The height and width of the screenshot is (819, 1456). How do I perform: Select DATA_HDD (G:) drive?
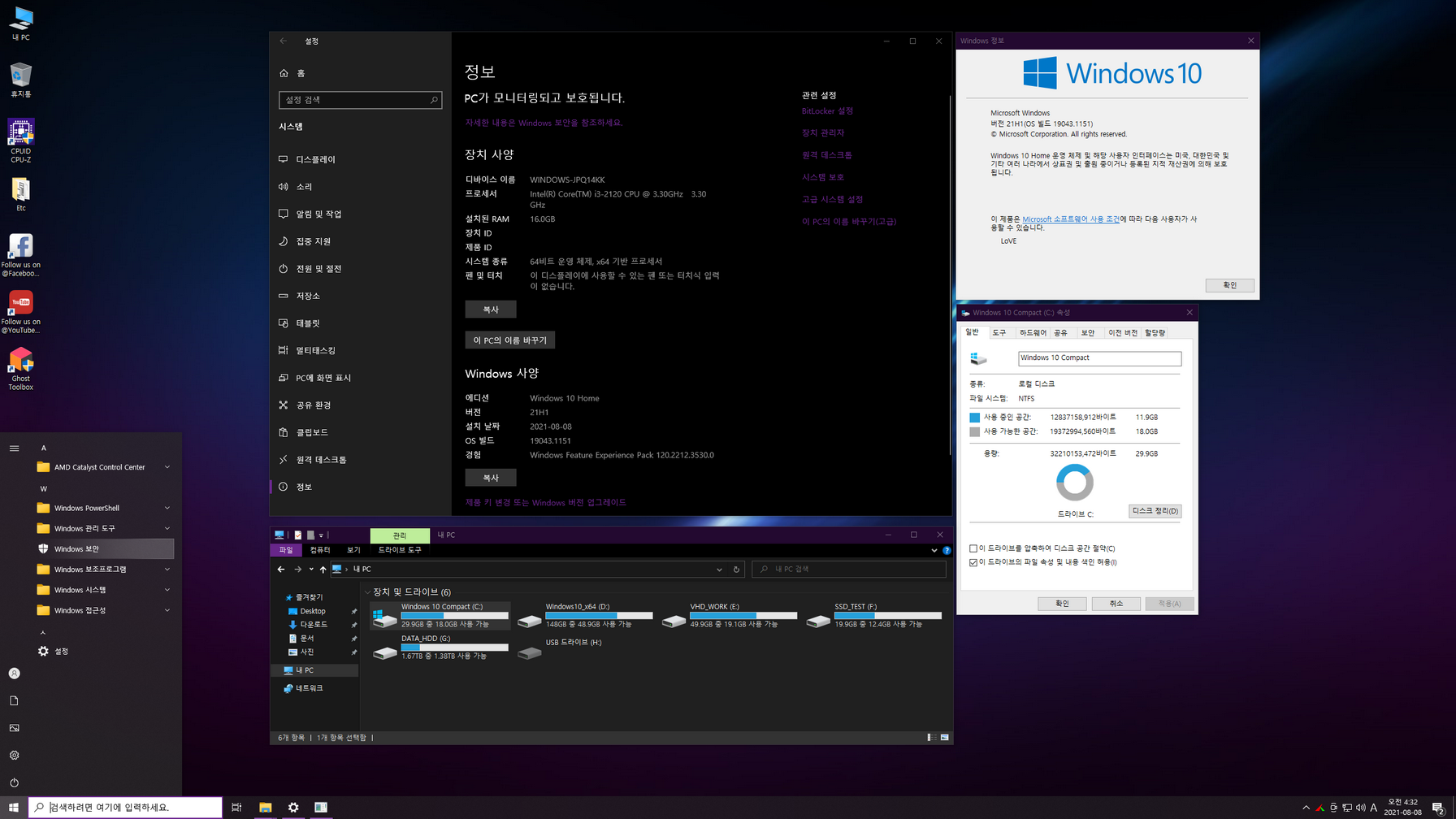pyautogui.click(x=440, y=648)
